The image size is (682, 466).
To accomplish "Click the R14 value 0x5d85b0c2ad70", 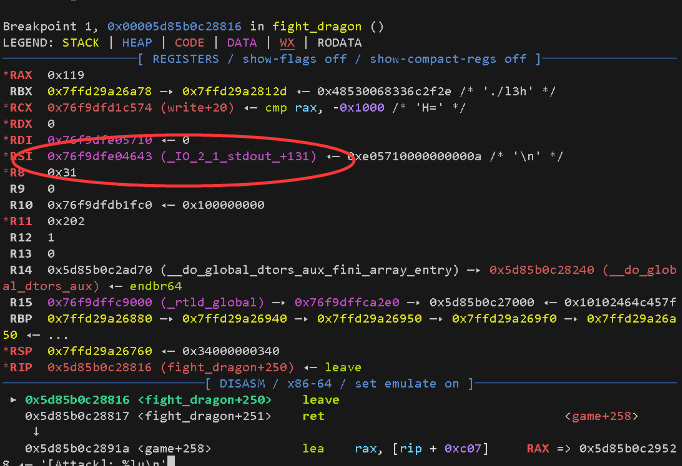I will pyautogui.click(x=100, y=270).
